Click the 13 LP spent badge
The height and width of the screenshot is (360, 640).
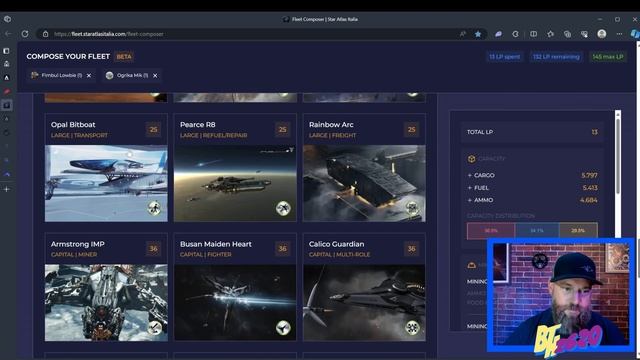(x=504, y=57)
